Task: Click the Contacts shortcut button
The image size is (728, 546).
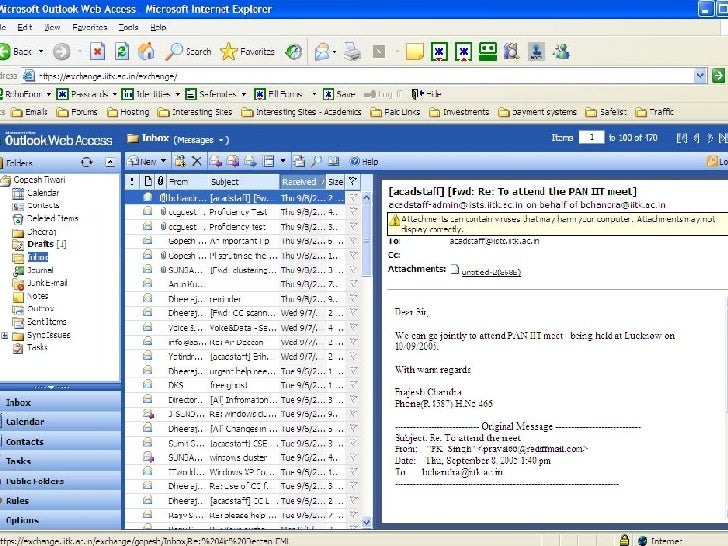Action: (60, 442)
